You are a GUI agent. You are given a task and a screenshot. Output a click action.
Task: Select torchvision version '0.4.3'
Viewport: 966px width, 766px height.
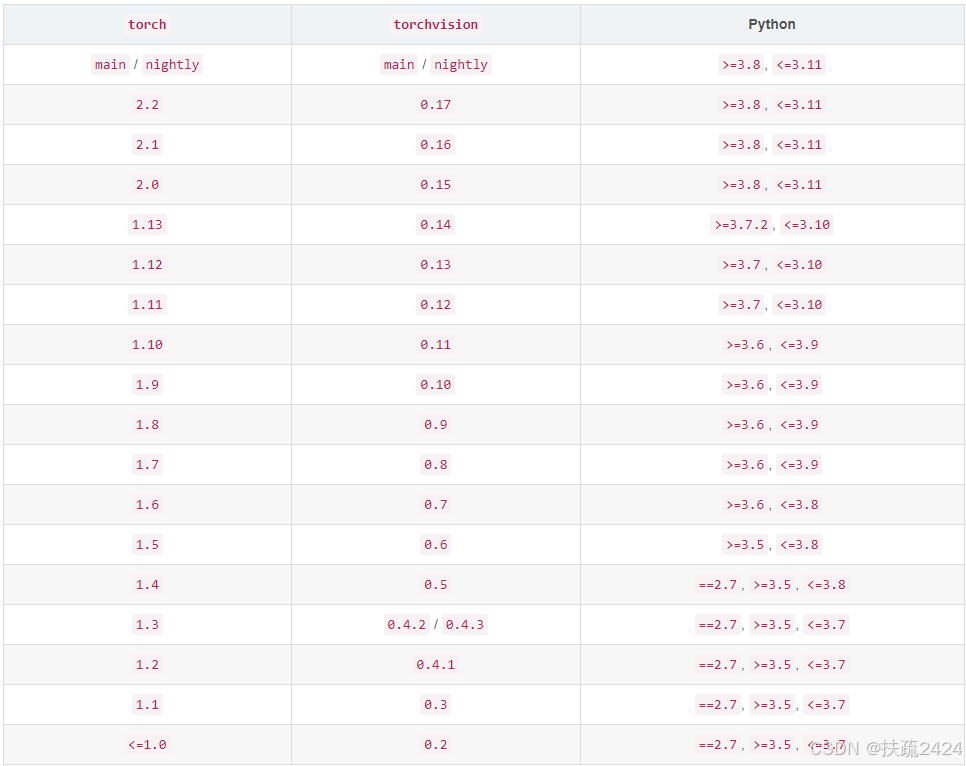[x=465, y=625]
